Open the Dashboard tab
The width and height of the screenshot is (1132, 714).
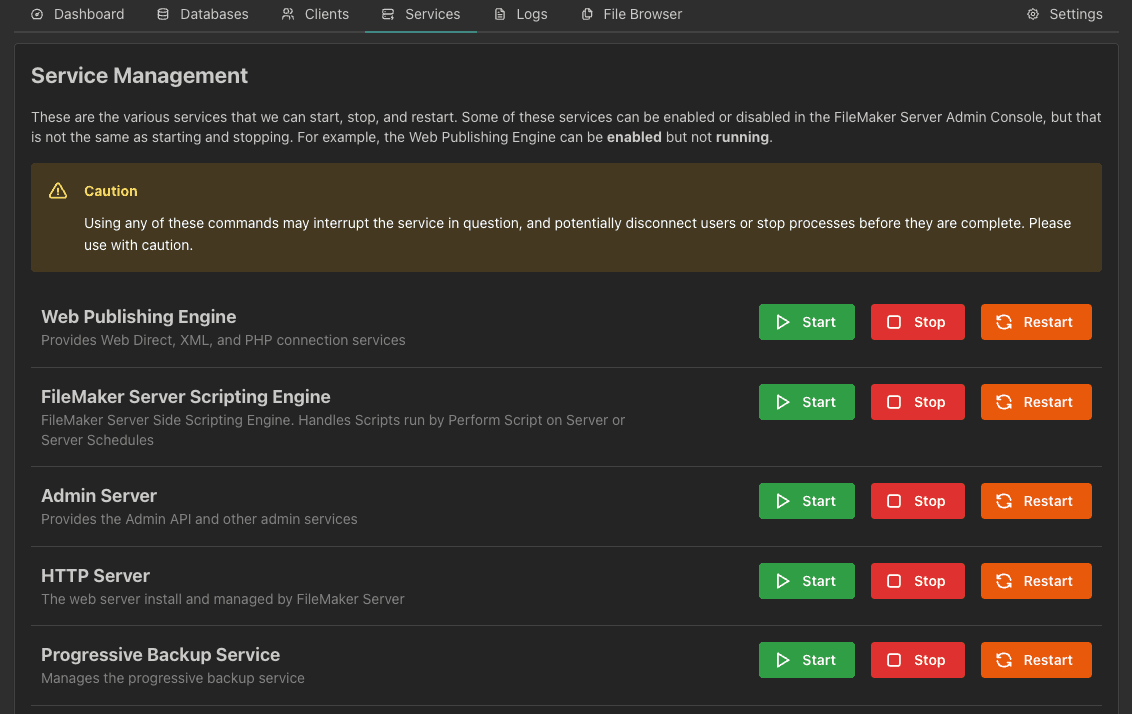tap(78, 14)
